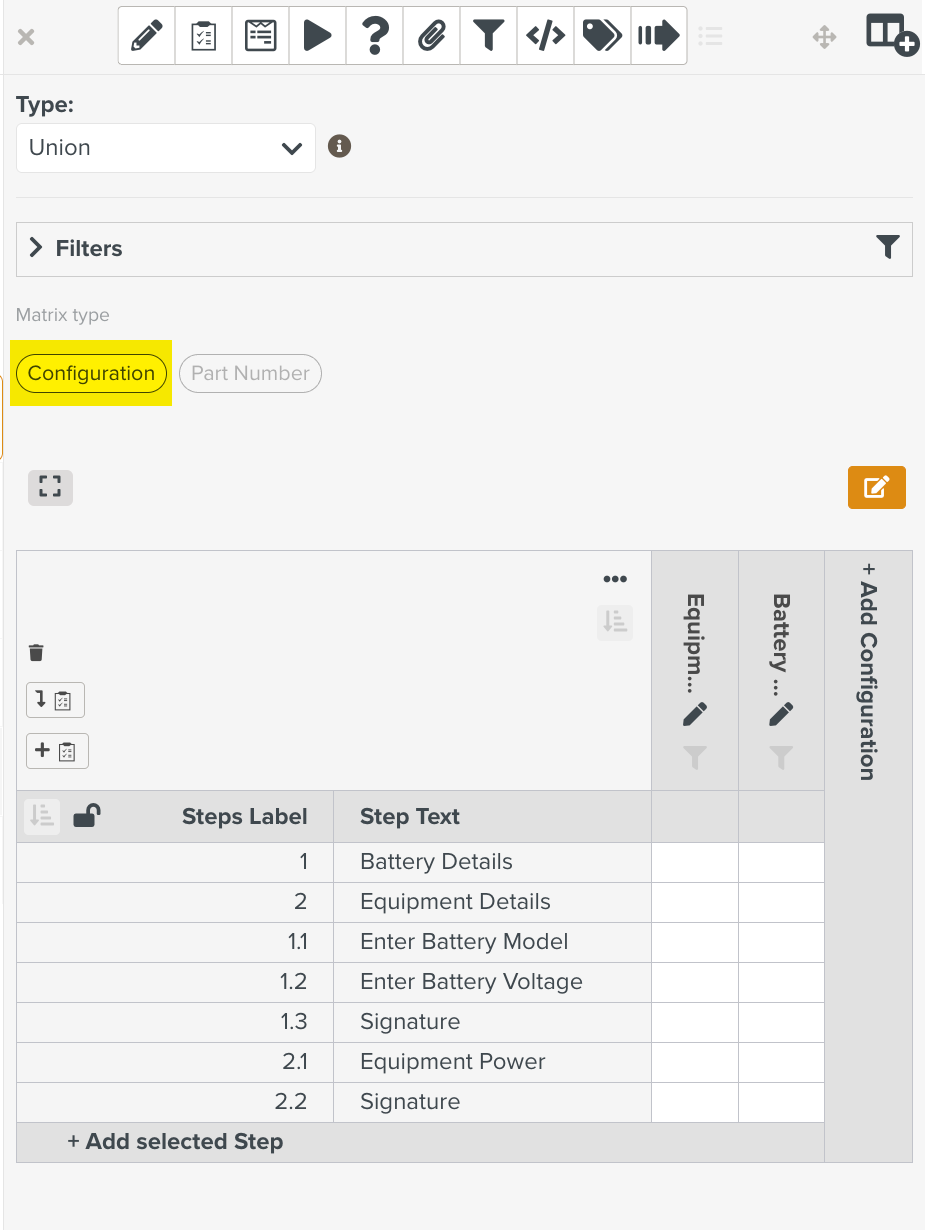Edit the Equipm... configuration with pencil
The image size is (926, 1230).
[x=695, y=714]
